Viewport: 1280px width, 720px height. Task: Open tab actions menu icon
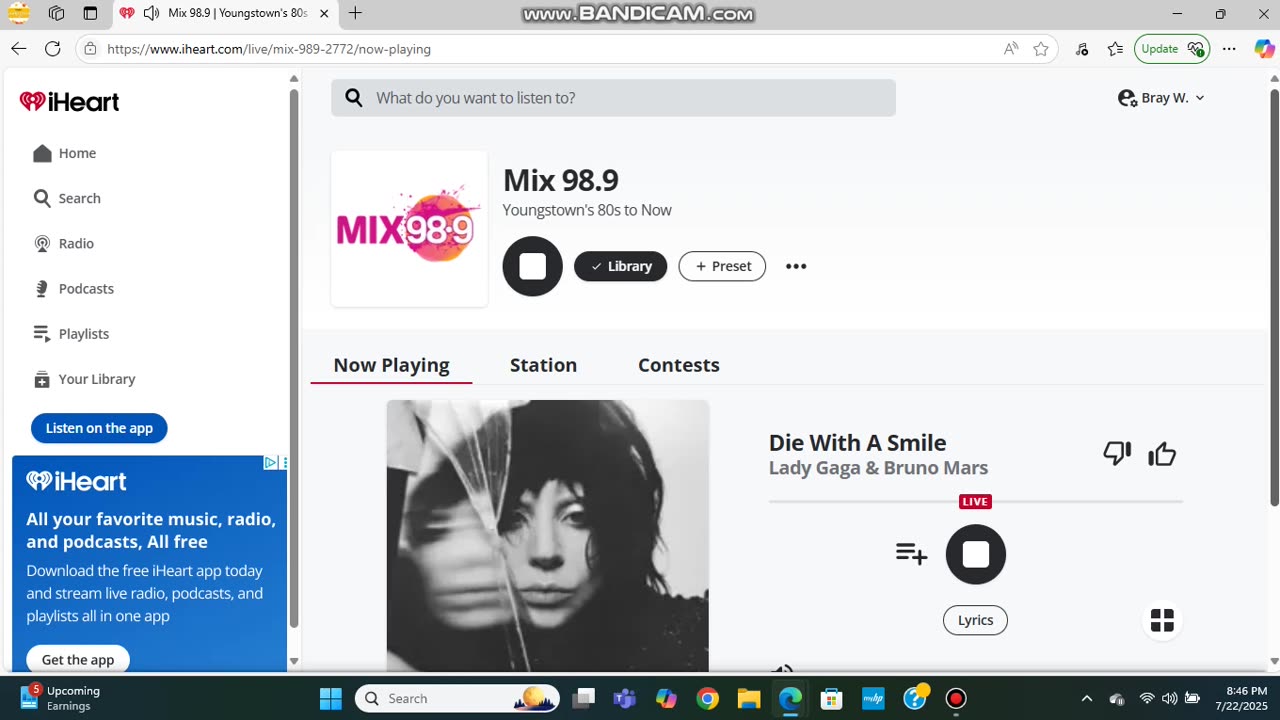click(90, 13)
